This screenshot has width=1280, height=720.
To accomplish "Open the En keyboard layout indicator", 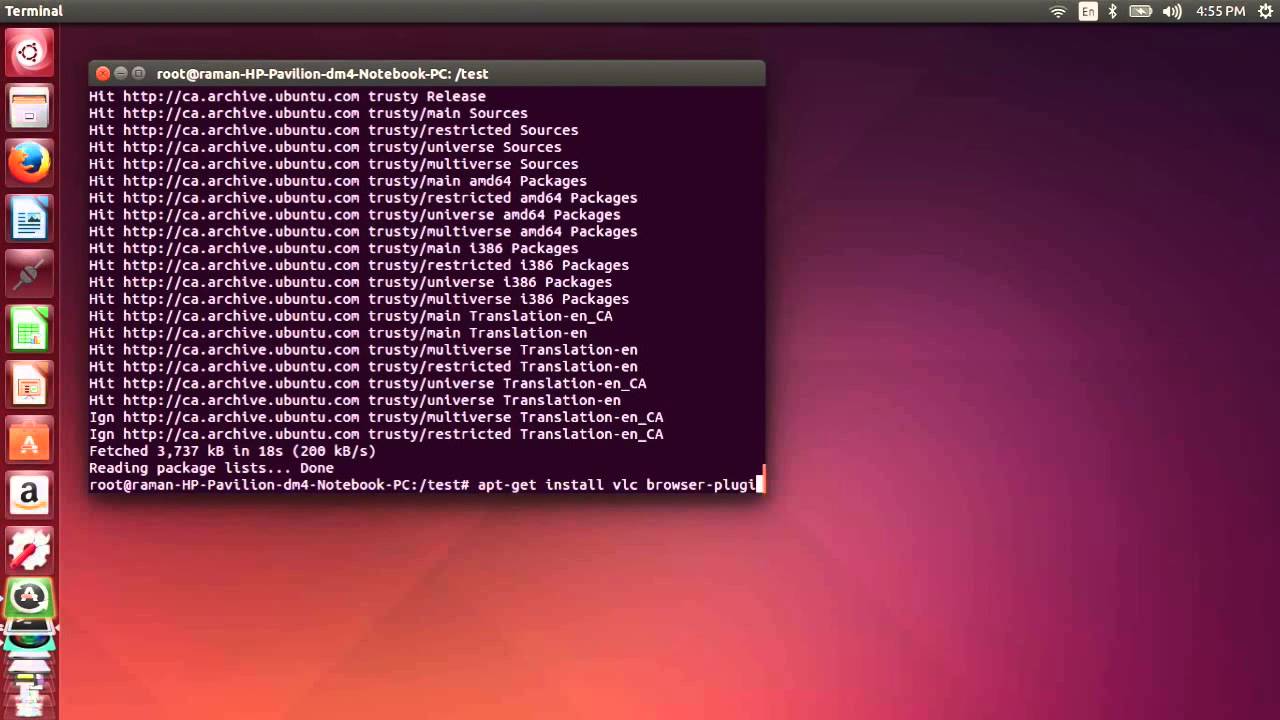I will [1088, 11].
